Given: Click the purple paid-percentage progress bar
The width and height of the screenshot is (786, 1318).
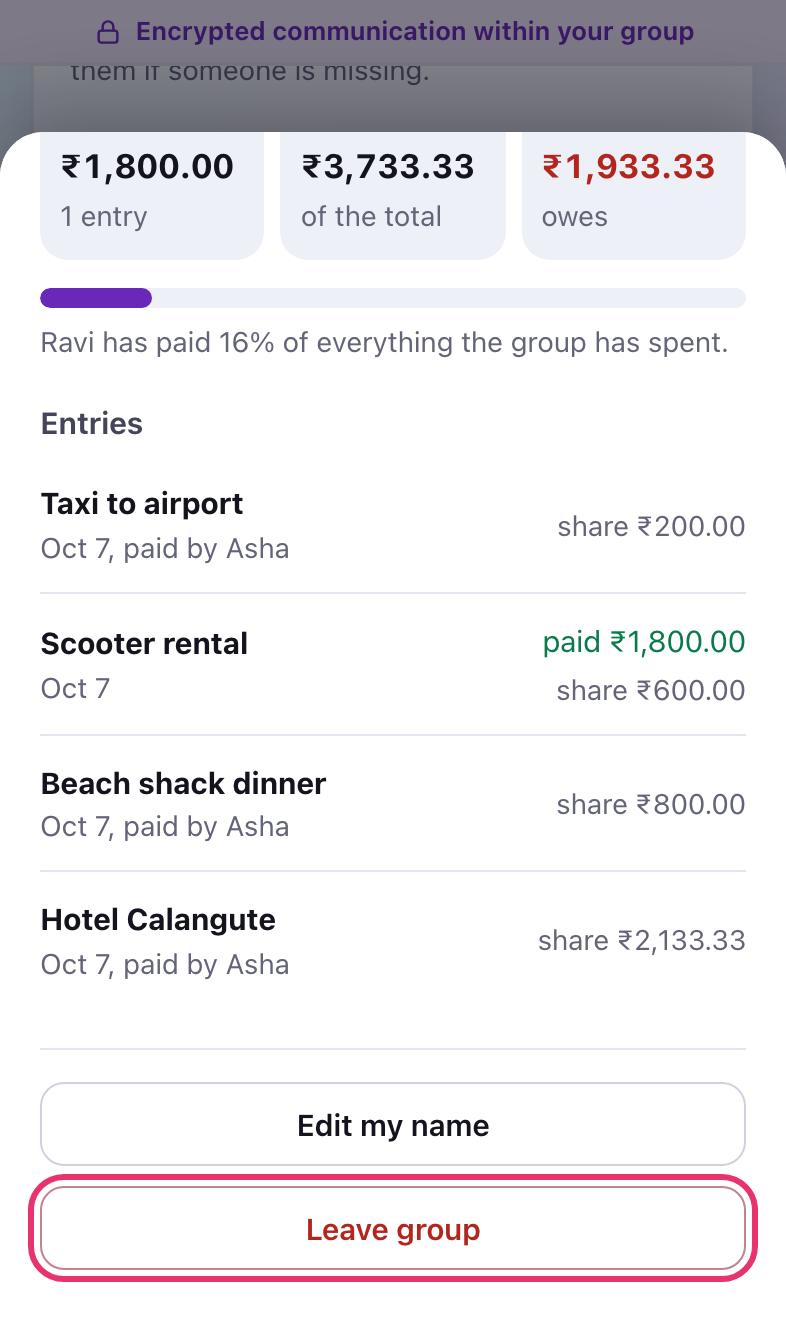Looking at the screenshot, I should (393, 298).
